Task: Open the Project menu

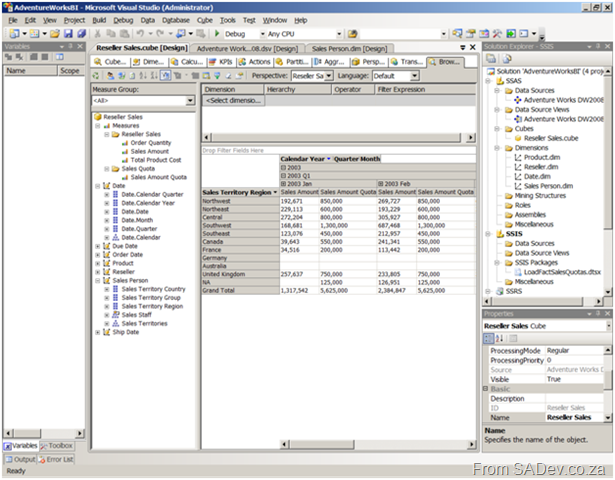Action: (x=74, y=20)
